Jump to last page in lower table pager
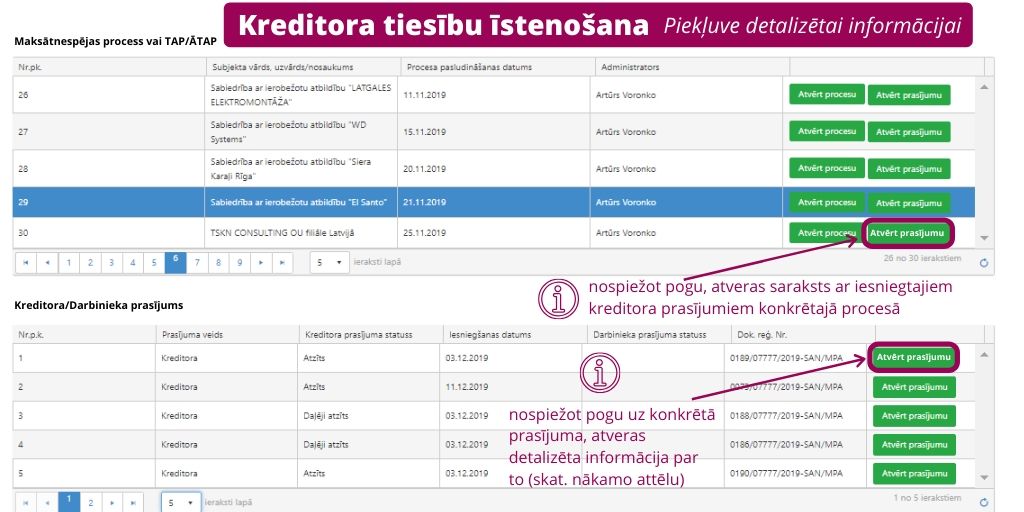 pyautogui.click(x=133, y=502)
